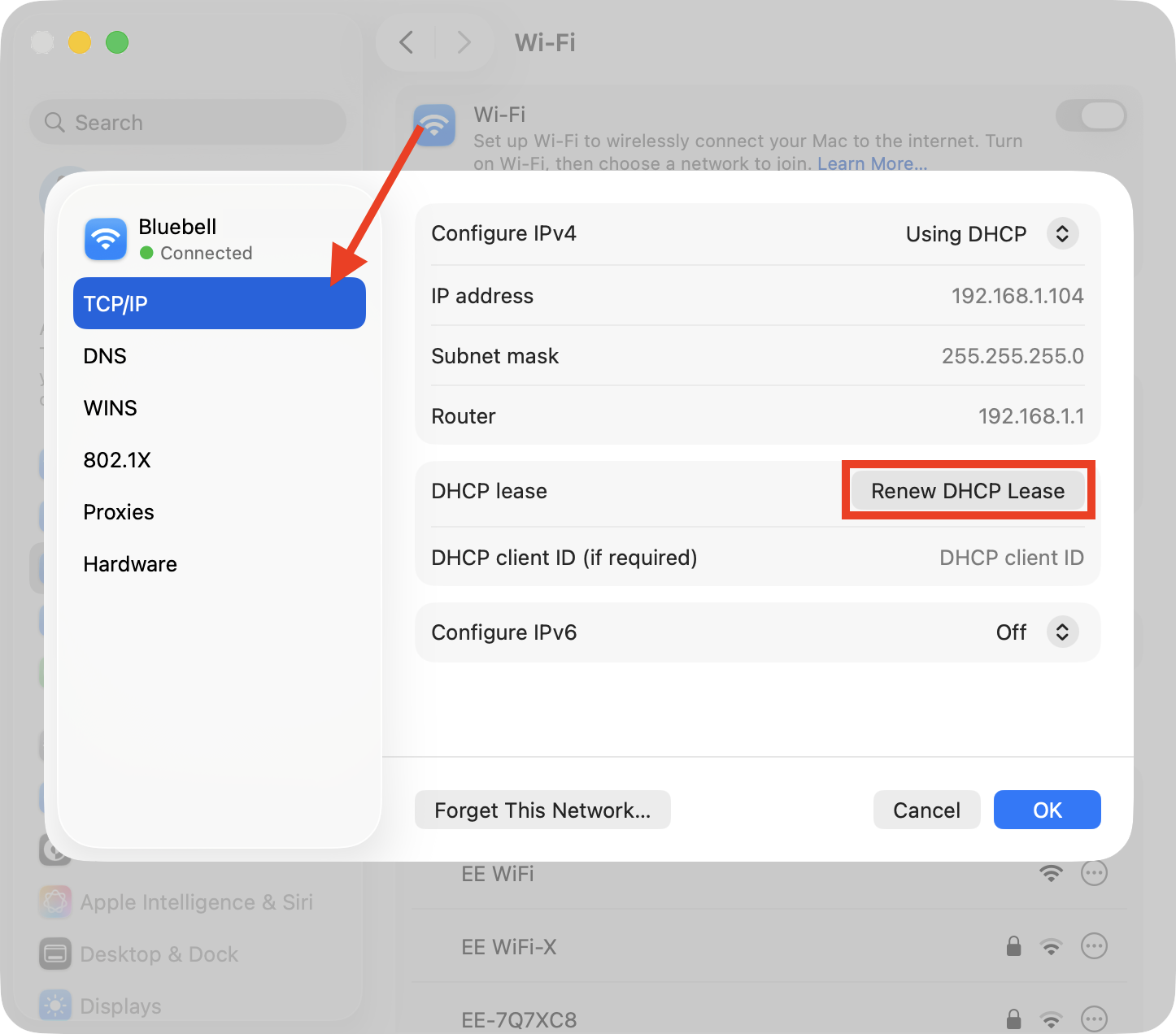Click the Desktop & Dock sidebar icon

click(54, 954)
